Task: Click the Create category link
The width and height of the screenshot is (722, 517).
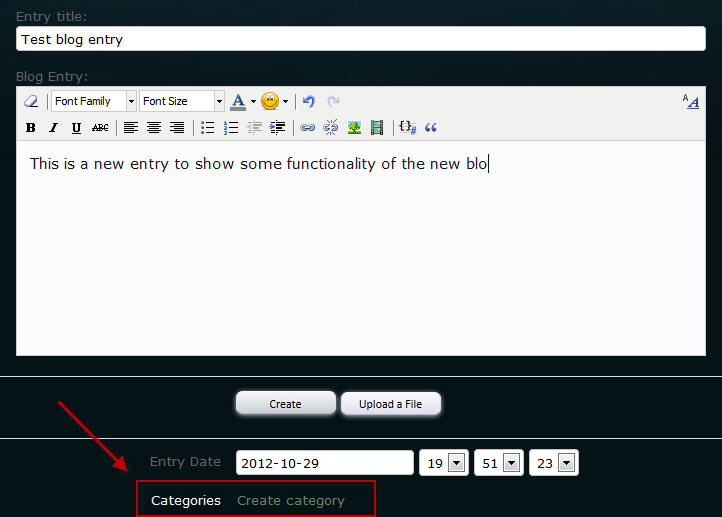Action: (x=291, y=500)
